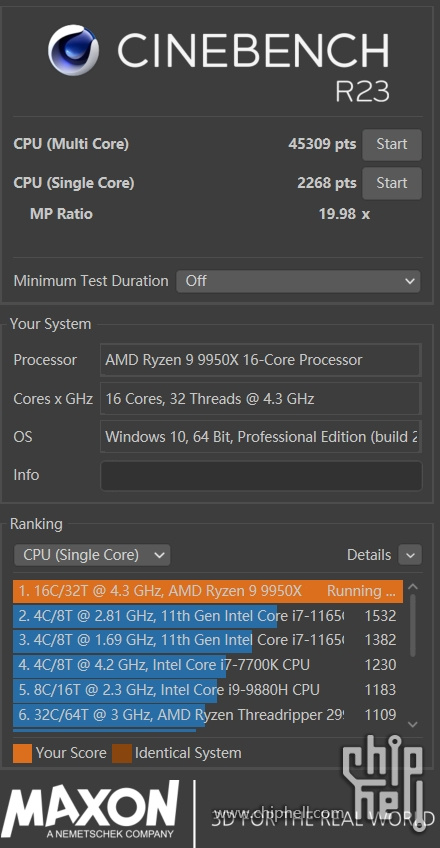
Task: Open the CPU (Single Core) ranking dropdown
Action: pyautogui.click(x=92, y=555)
